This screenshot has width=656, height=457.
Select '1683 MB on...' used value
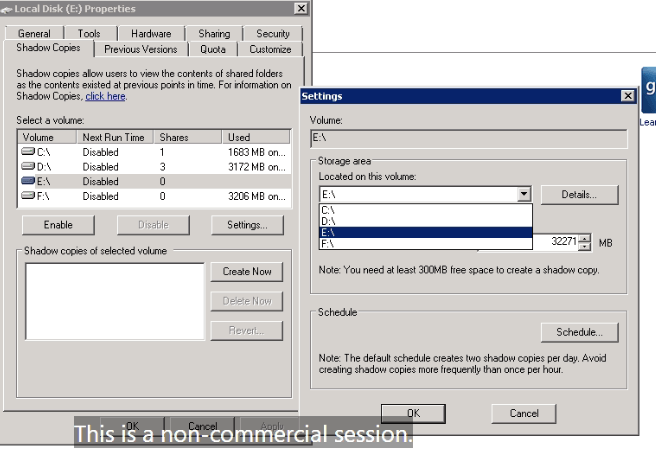point(257,152)
